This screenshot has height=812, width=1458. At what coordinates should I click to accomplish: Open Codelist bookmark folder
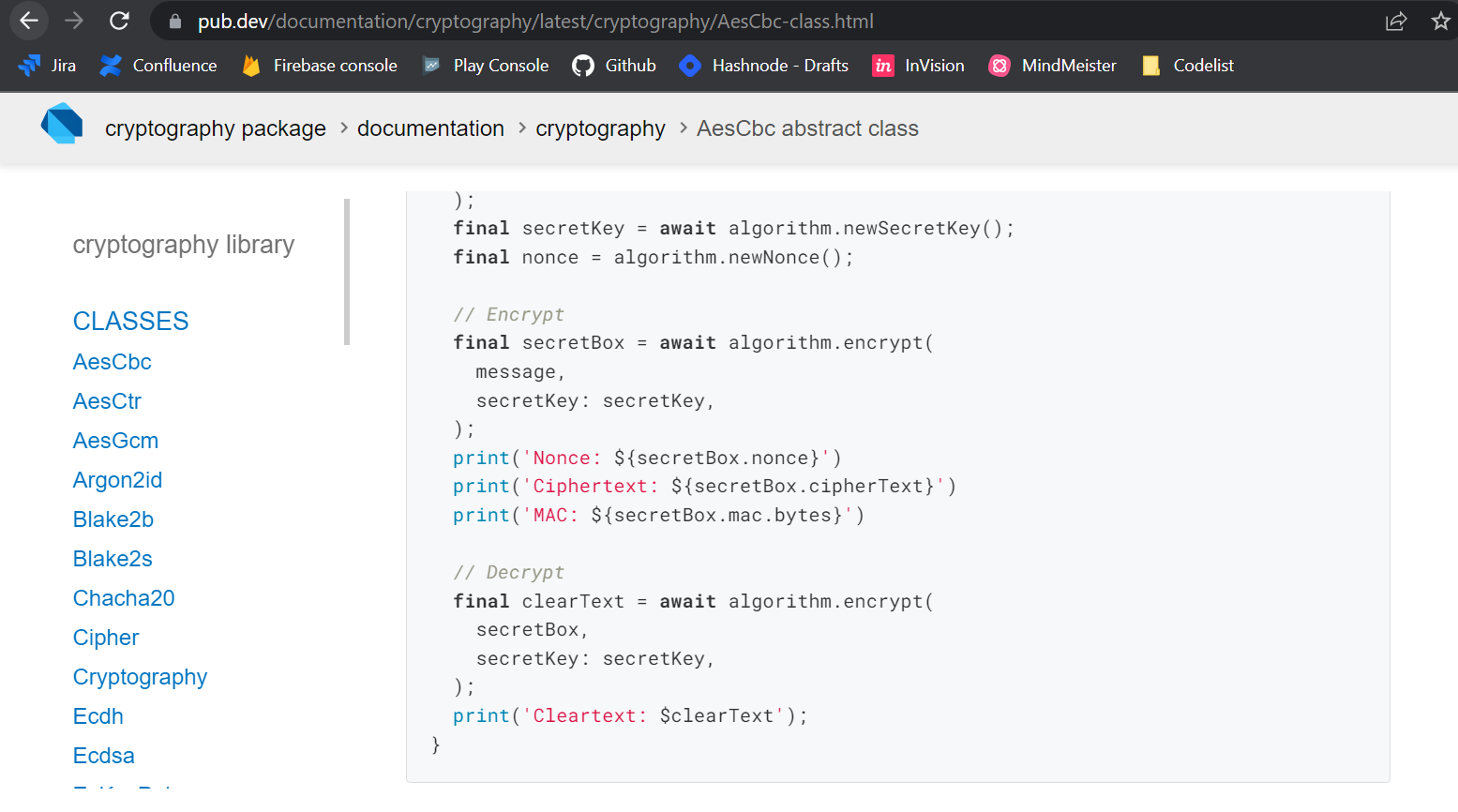click(x=1188, y=66)
